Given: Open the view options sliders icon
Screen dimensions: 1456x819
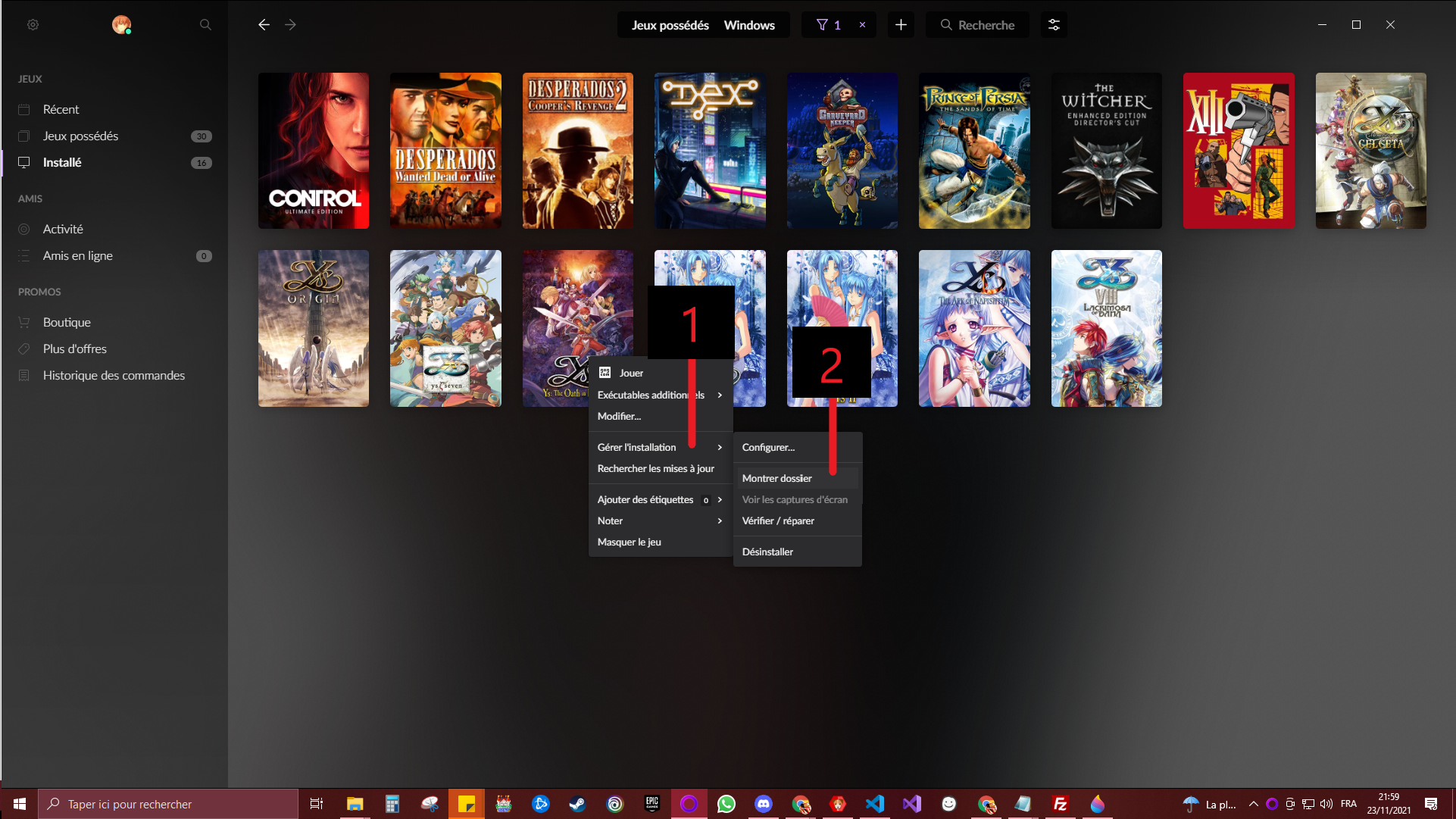Looking at the screenshot, I should (x=1054, y=25).
